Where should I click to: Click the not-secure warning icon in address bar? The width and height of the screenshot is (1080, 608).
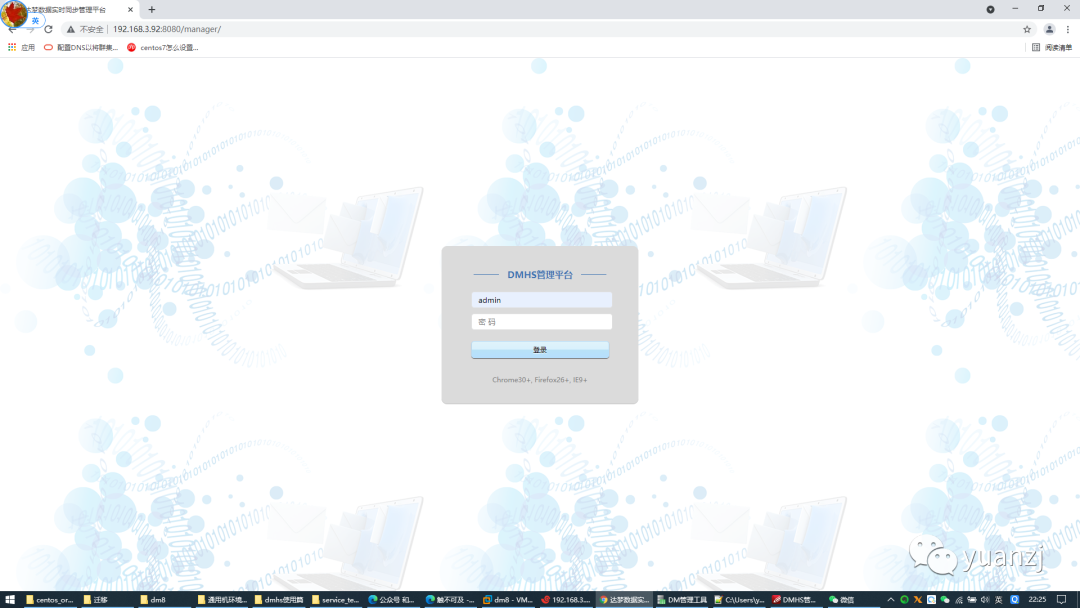[x=70, y=29]
